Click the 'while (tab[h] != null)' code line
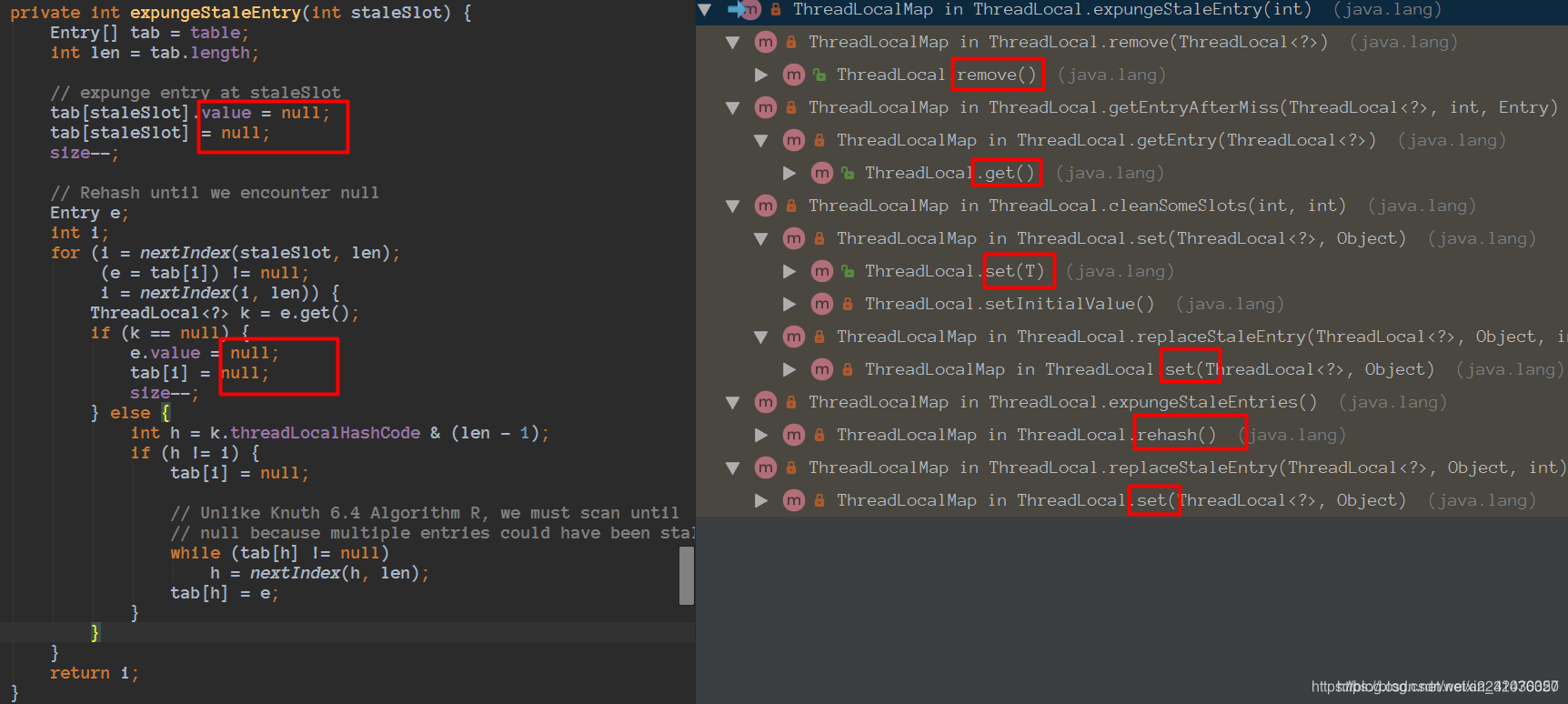The width and height of the screenshot is (1568, 704). [x=279, y=553]
